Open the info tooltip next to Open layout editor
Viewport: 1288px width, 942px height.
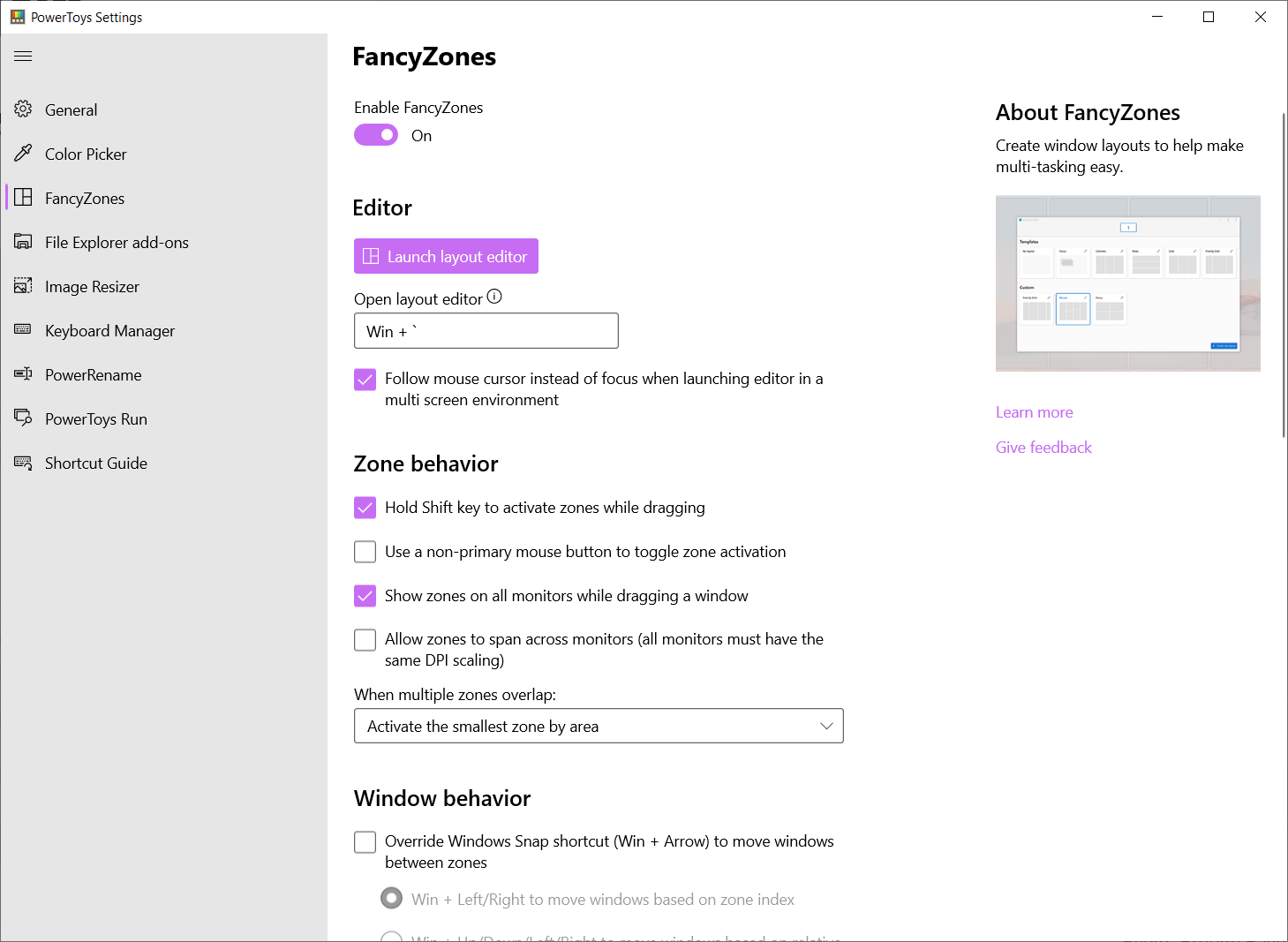coord(494,298)
